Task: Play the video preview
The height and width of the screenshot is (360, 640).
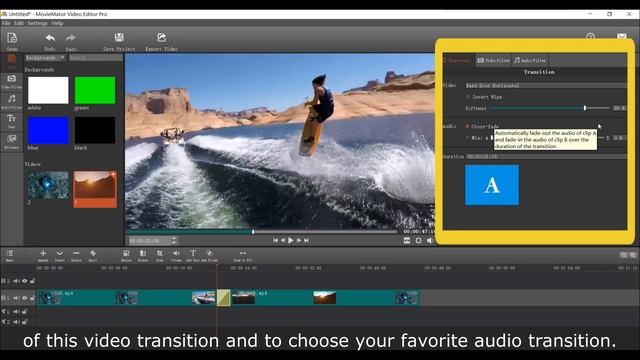Action: (x=291, y=240)
